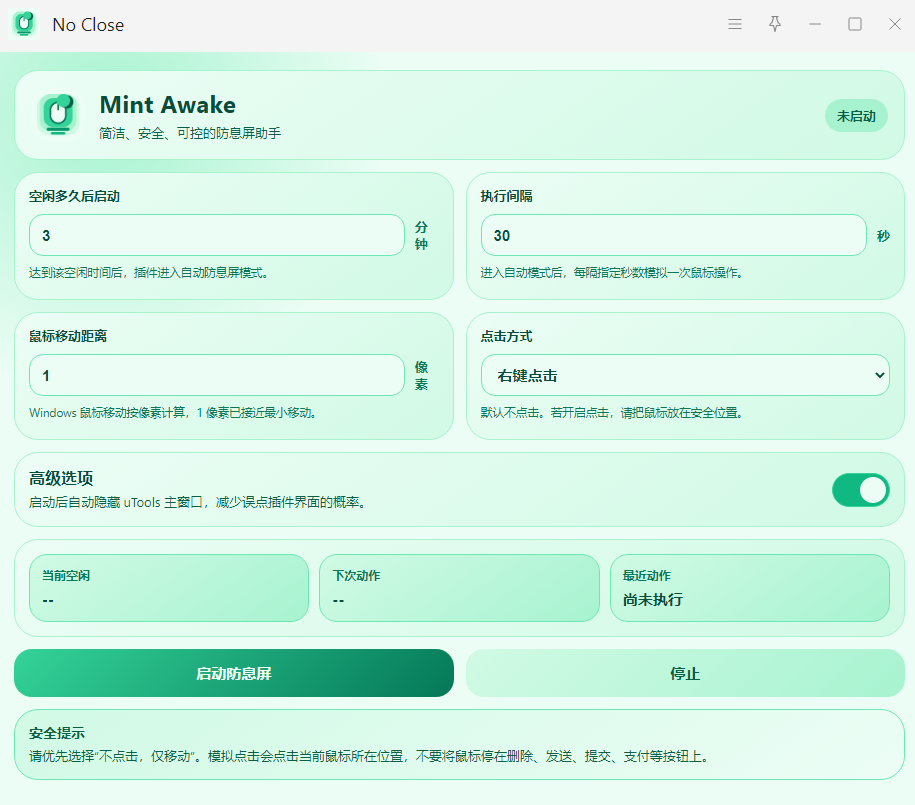Click the 当前空闲 status card
The image size is (915, 805).
(169, 588)
